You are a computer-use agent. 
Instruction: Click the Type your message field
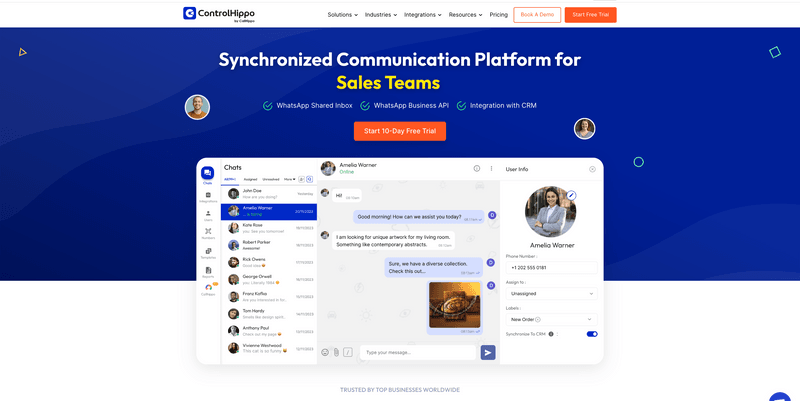click(417, 352)
